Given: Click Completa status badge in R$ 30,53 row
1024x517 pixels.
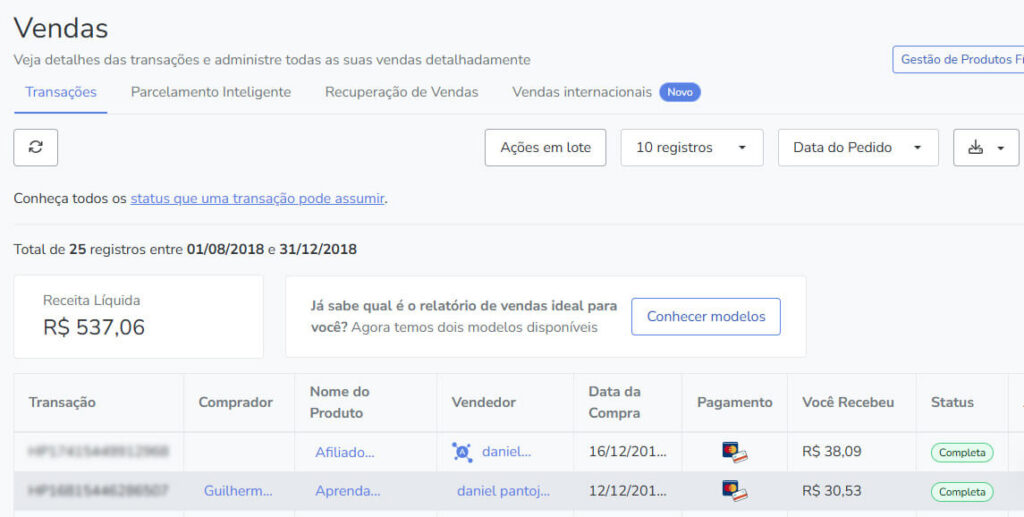Looking at the screenshot, I should pyautogui.click(x=962, y=492).
